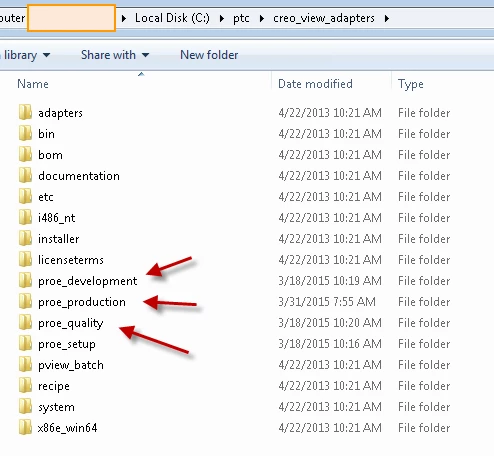Click date 3/18/2015 10:20 AM
Image resolution: width=494 pixels, height=456 pixels.
(x=330, y=323)
